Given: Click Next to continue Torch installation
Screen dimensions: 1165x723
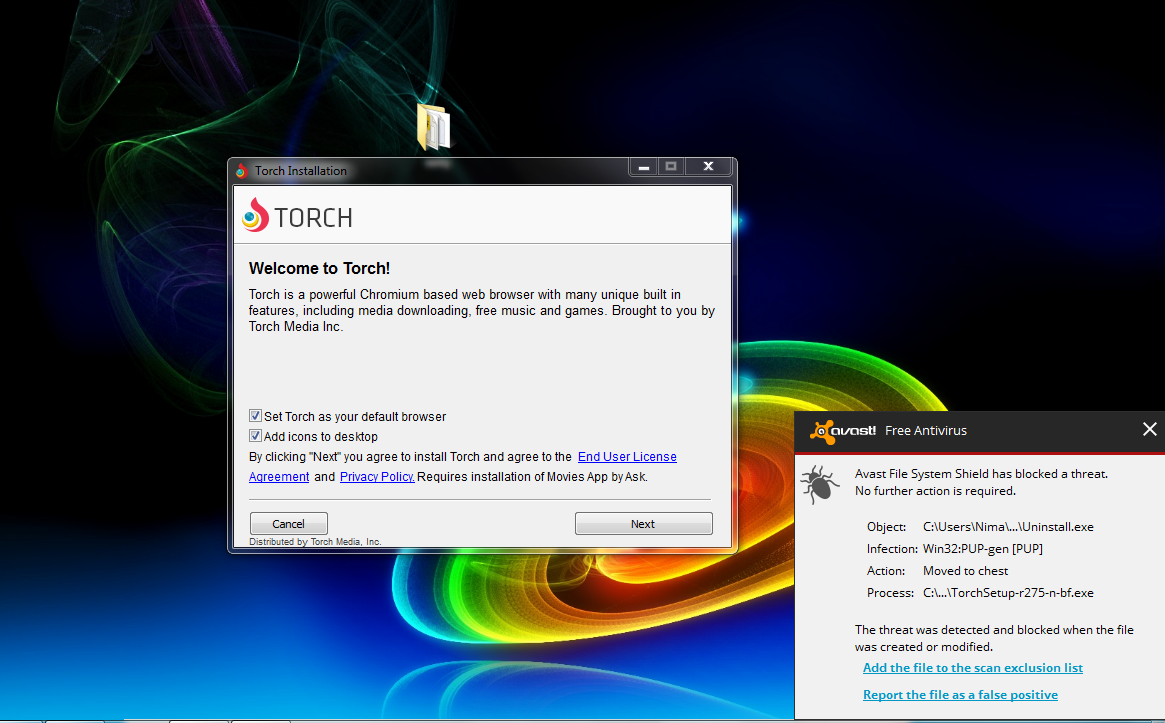Looking at the screenshot, I should click(643, 524).
